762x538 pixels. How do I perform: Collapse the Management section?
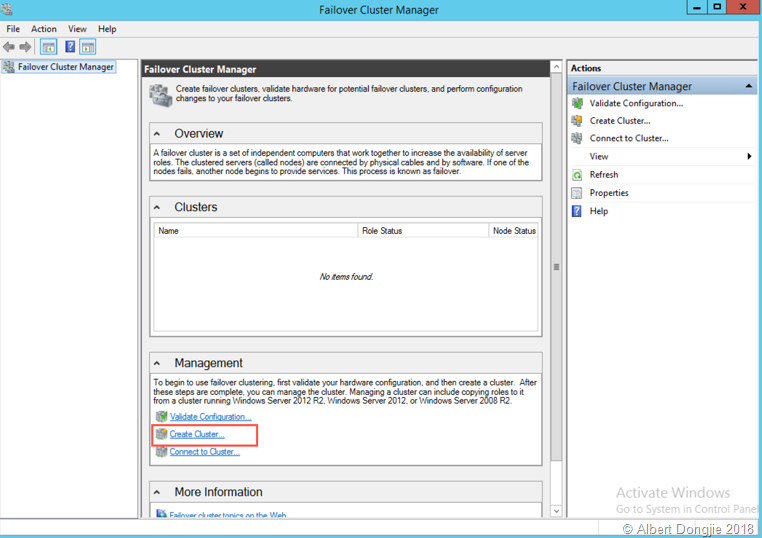click(x=157, y=364)
